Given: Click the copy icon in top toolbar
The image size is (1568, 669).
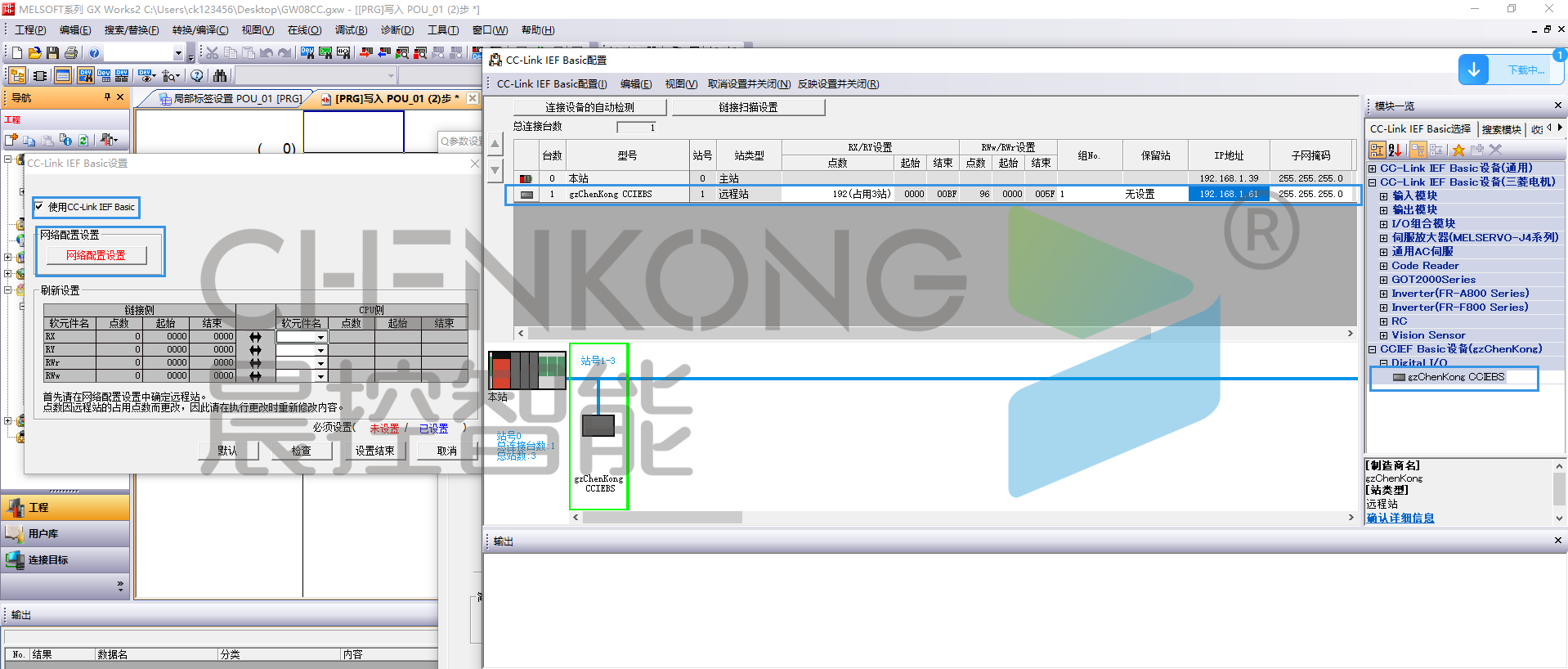Looking at the screenshot, I should (x=231, y=53).
